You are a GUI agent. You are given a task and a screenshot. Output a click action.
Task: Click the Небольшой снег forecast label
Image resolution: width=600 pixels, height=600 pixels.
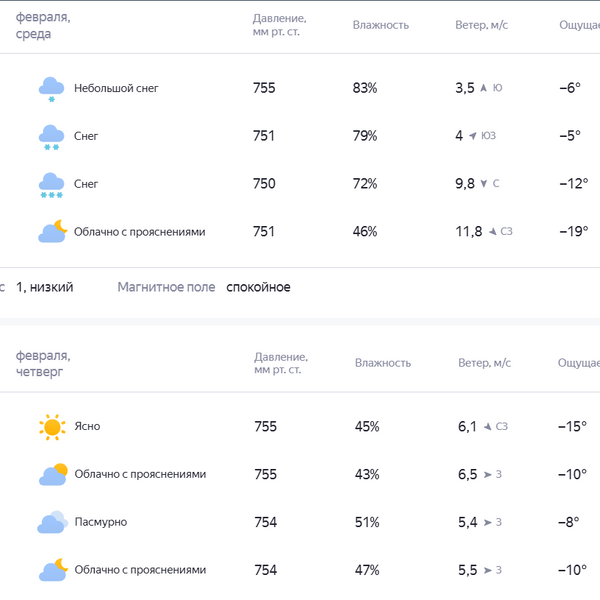point(116,88)
